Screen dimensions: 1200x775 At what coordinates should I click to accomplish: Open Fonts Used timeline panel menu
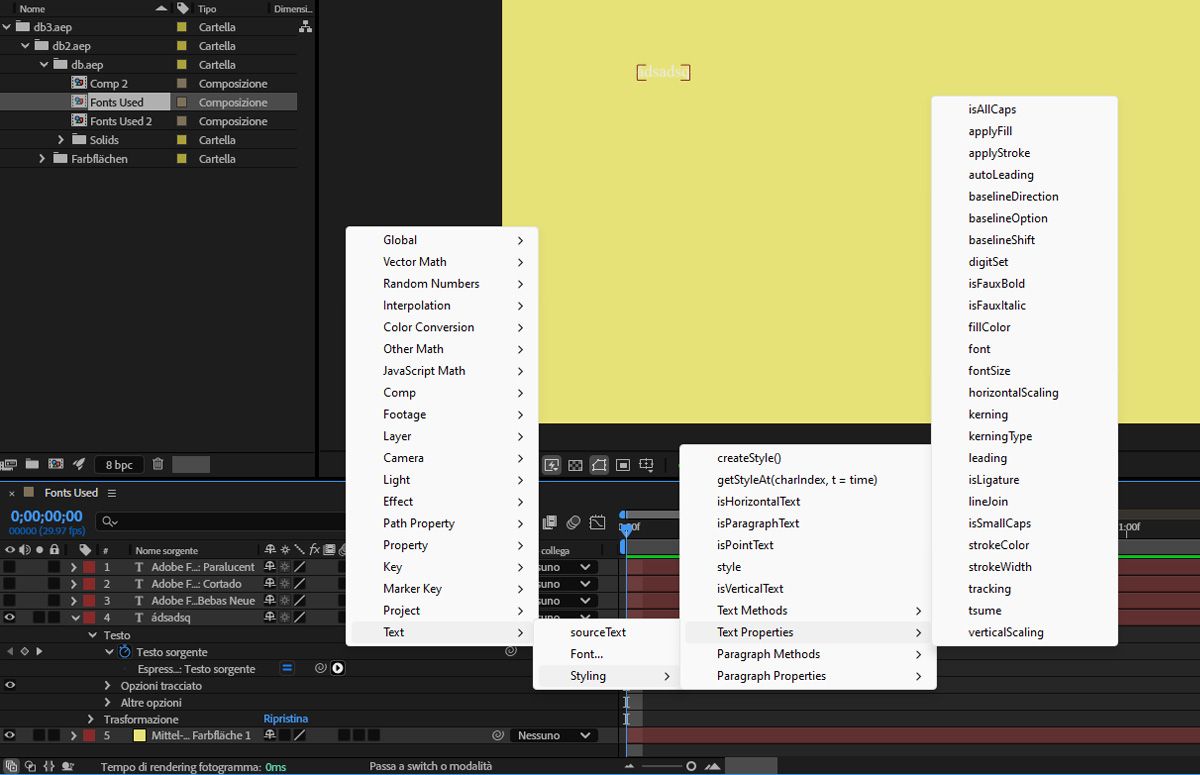pos(112,493)
